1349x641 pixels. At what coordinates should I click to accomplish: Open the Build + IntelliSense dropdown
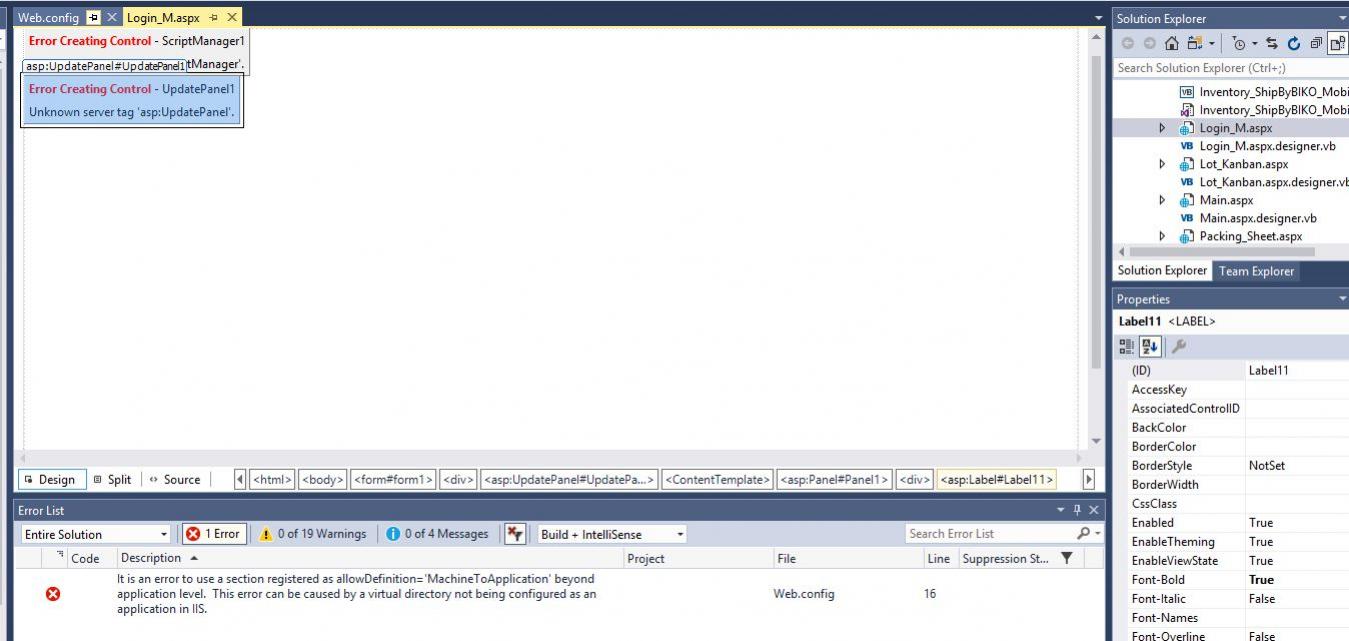(613, 534)
